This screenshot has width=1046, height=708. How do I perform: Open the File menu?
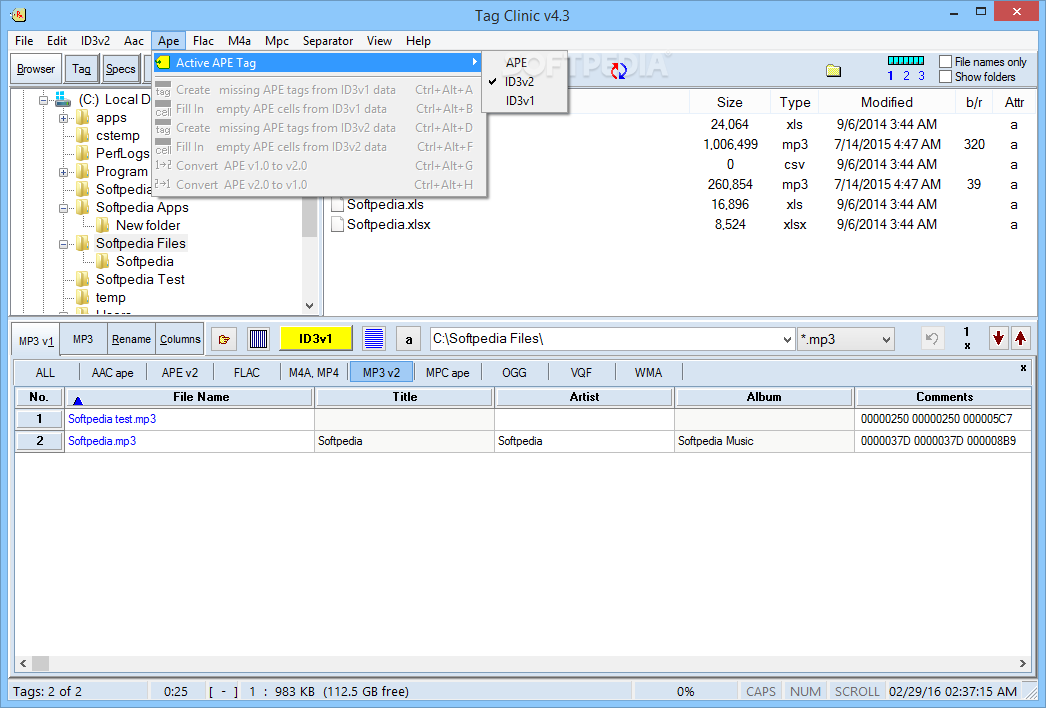[x=24, y=41]
